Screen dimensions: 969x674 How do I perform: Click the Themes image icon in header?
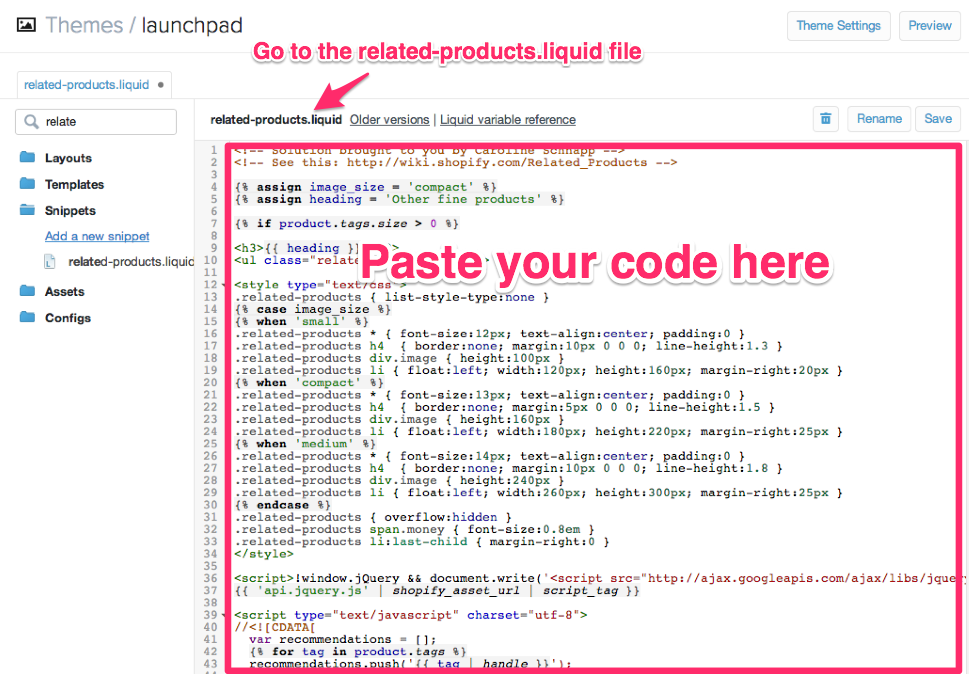tap(26, 25)
